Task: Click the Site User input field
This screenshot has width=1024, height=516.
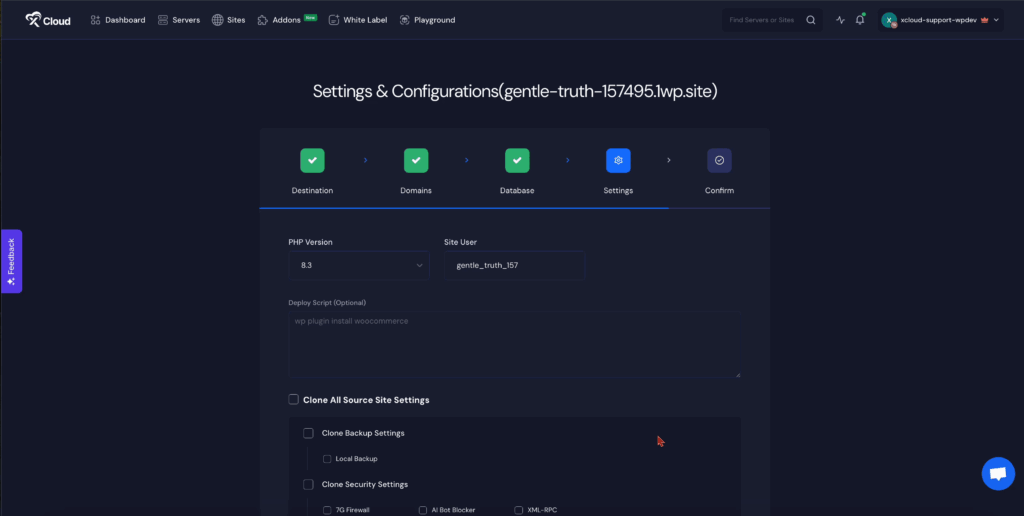Action: point(514,265)
